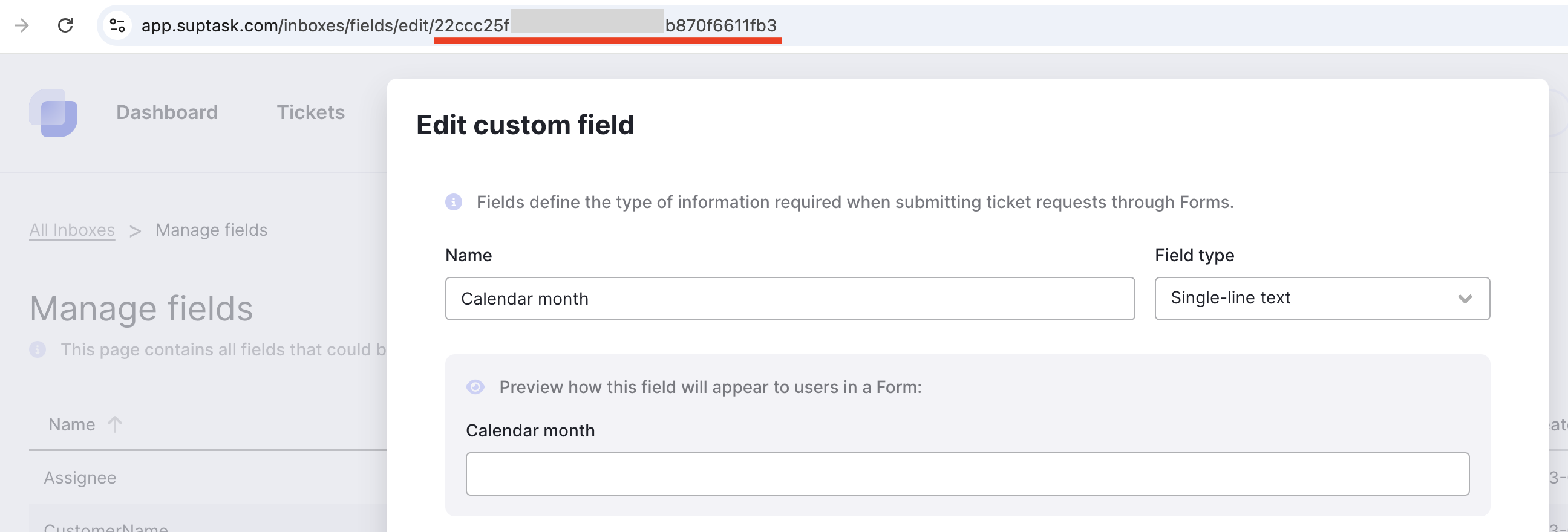
Task: Click the Manage fields breadcrumb
Action: click(x=211, y=230)
